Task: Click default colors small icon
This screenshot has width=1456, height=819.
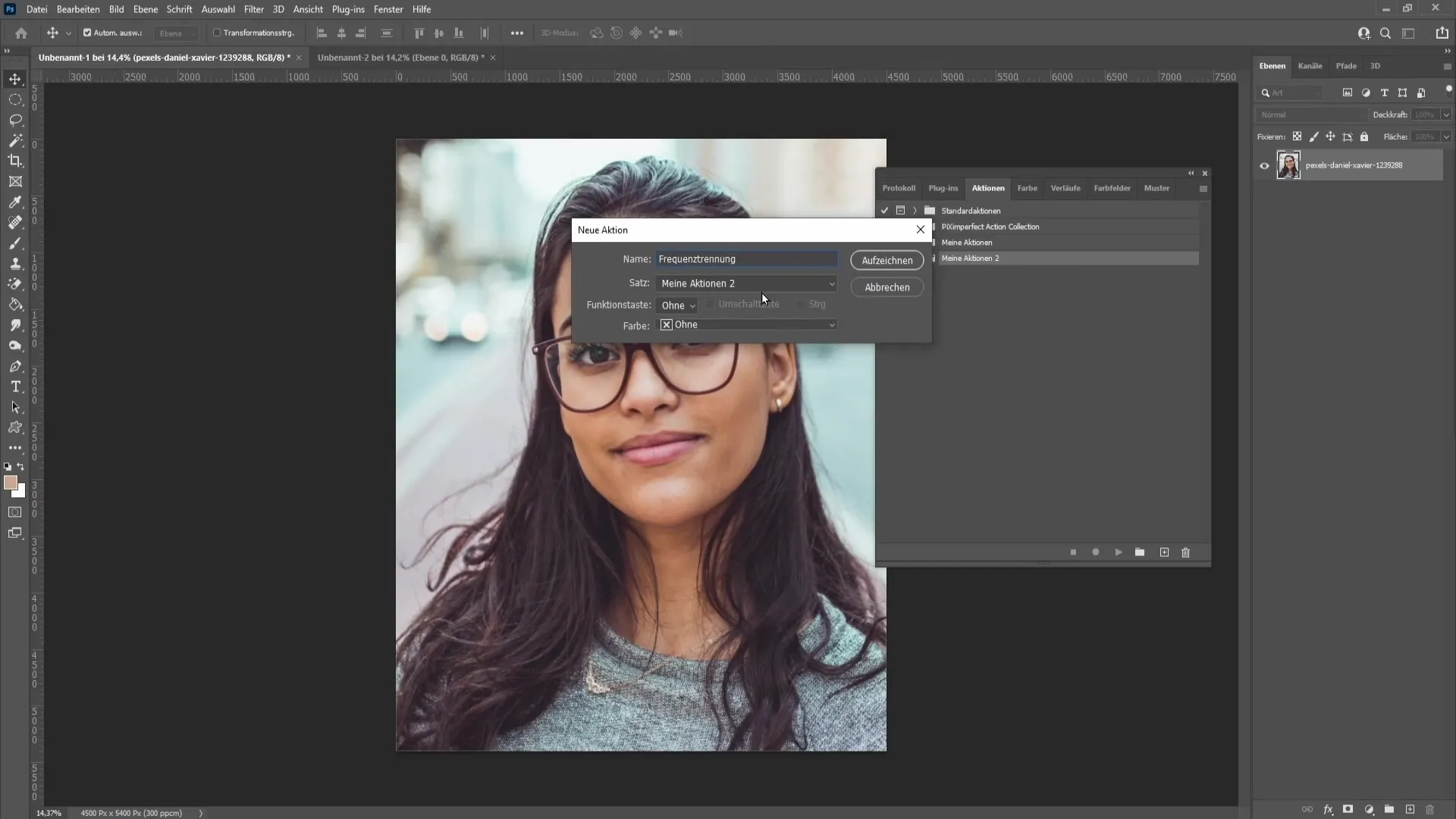Action: (8, 467)
